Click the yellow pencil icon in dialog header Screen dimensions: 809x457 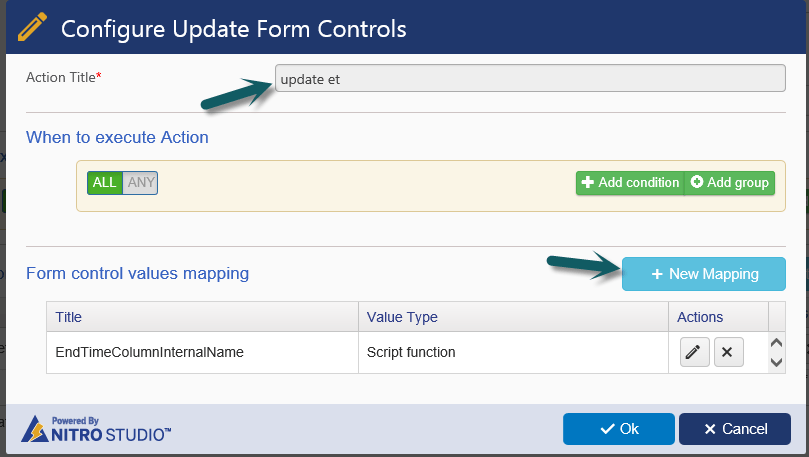click(32, 27)
